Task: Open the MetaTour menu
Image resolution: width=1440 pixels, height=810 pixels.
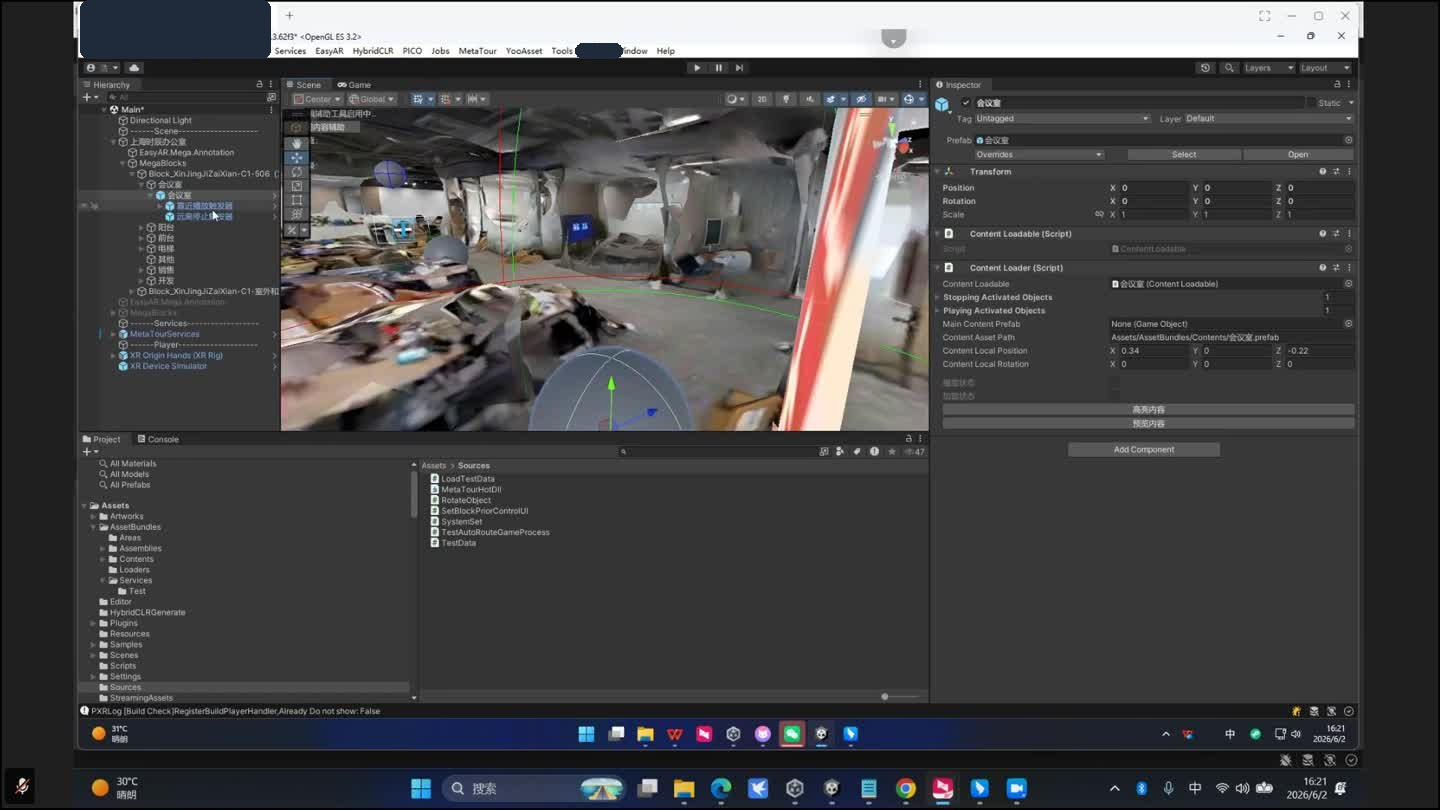Action: tap(477, 51)
